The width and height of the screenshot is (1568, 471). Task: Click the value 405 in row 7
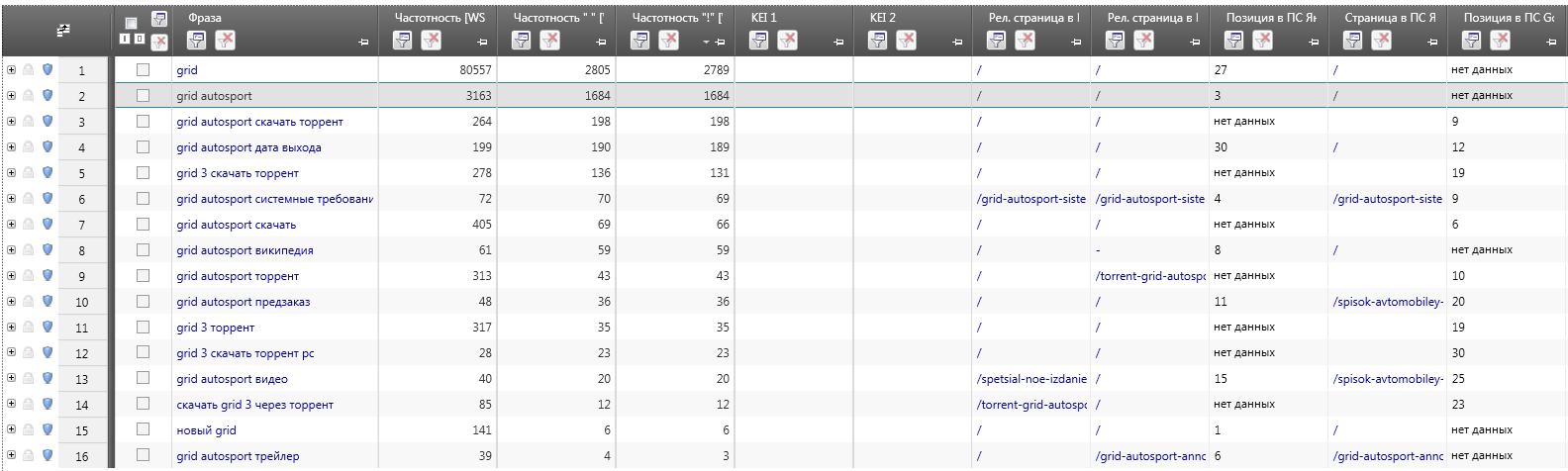pos(482,225)
